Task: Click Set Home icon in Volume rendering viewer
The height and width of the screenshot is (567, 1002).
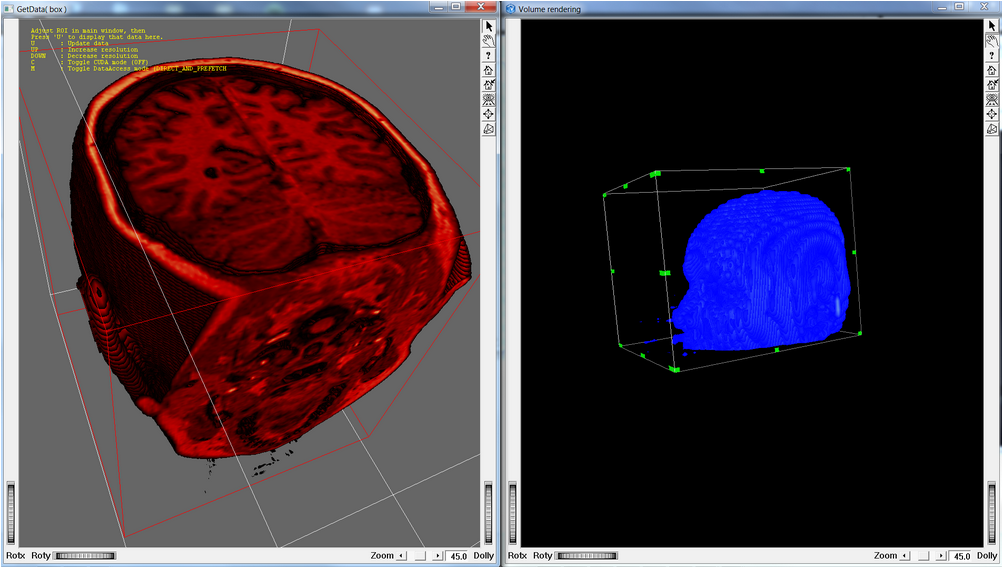Action: (992, 85)
